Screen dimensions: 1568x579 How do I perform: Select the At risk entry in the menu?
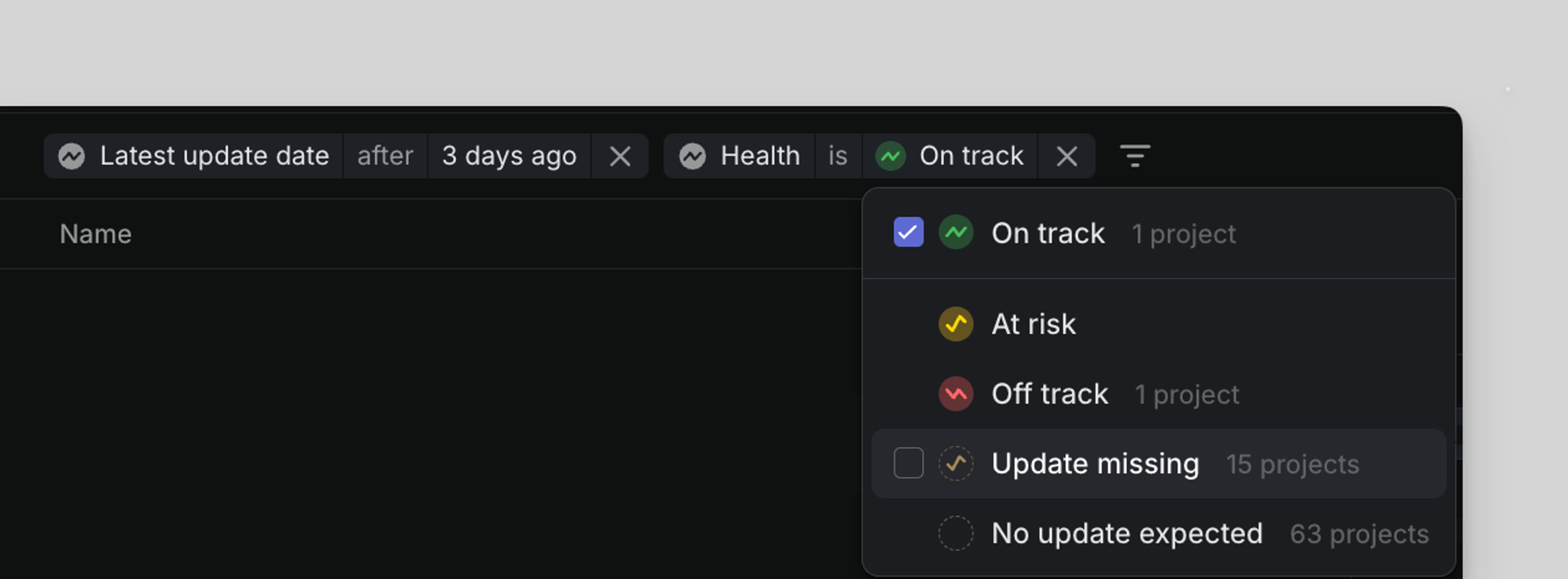[1033, 324]
